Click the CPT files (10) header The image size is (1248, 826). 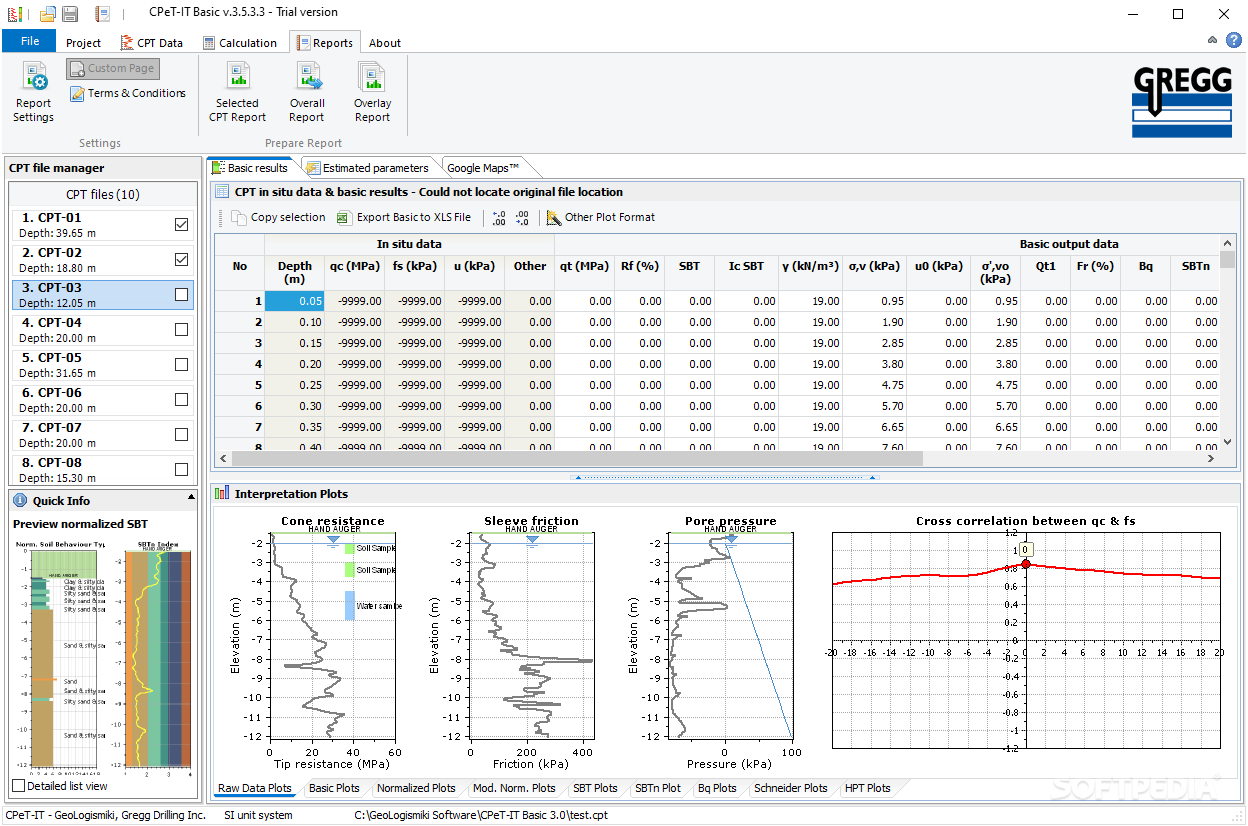coord(103,194)
